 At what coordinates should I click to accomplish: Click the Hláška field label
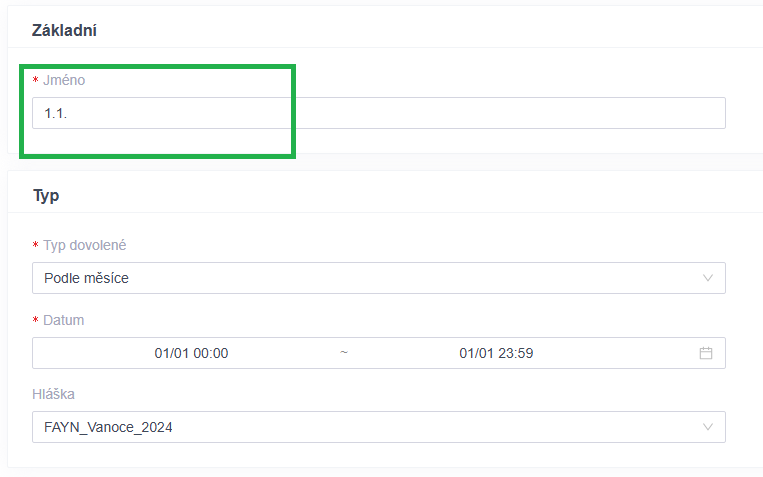[54, 394]
